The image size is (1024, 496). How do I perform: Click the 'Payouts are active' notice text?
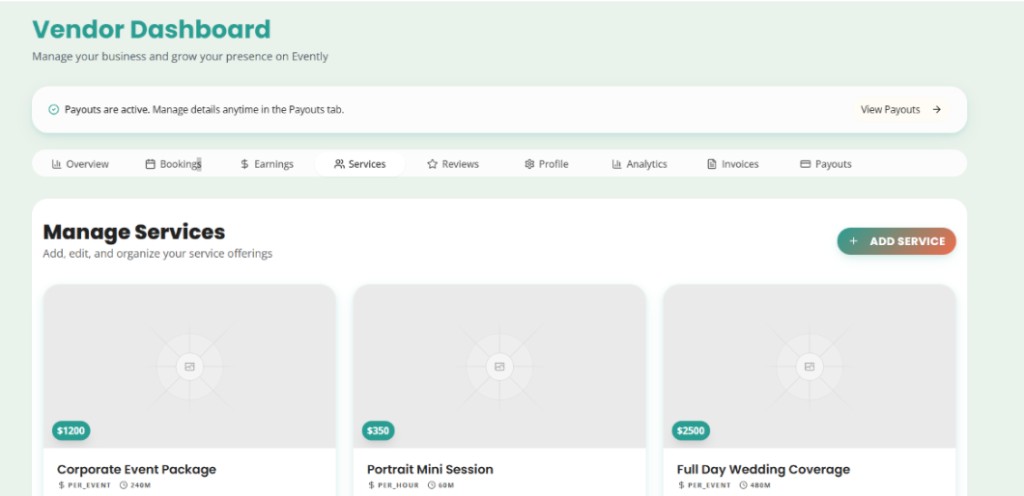click(204, 110)
